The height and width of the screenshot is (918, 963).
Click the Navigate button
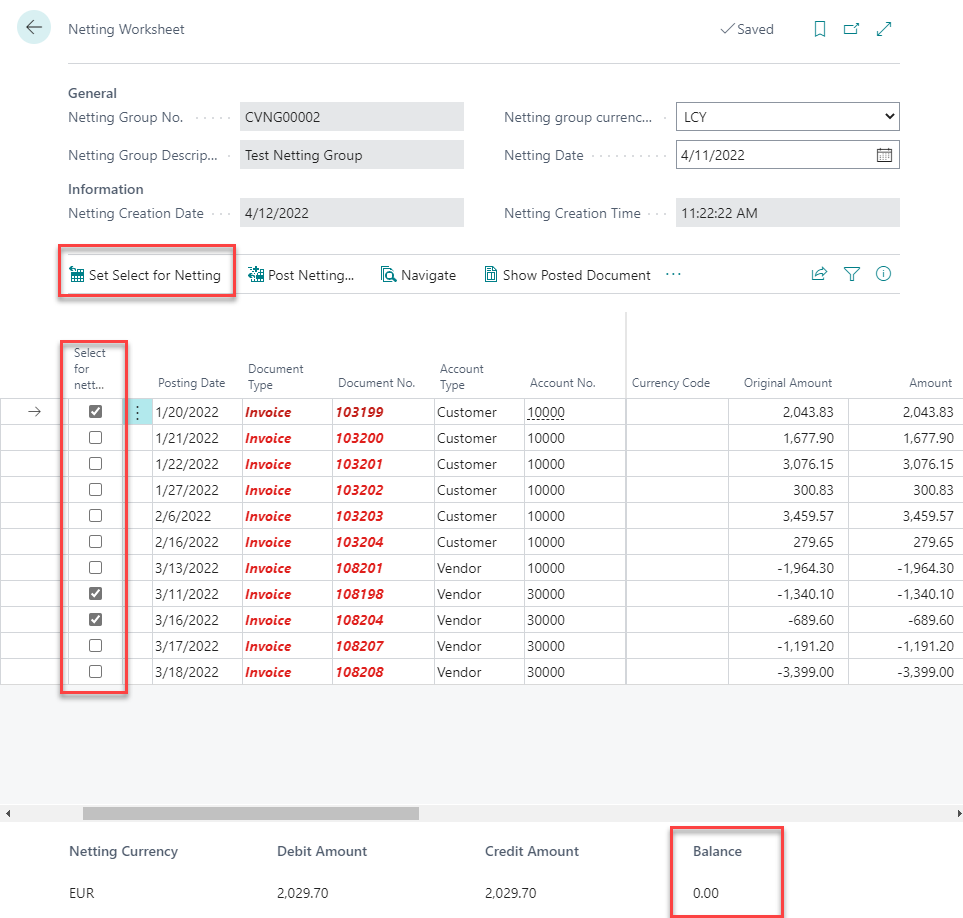[x=418, y=275]
